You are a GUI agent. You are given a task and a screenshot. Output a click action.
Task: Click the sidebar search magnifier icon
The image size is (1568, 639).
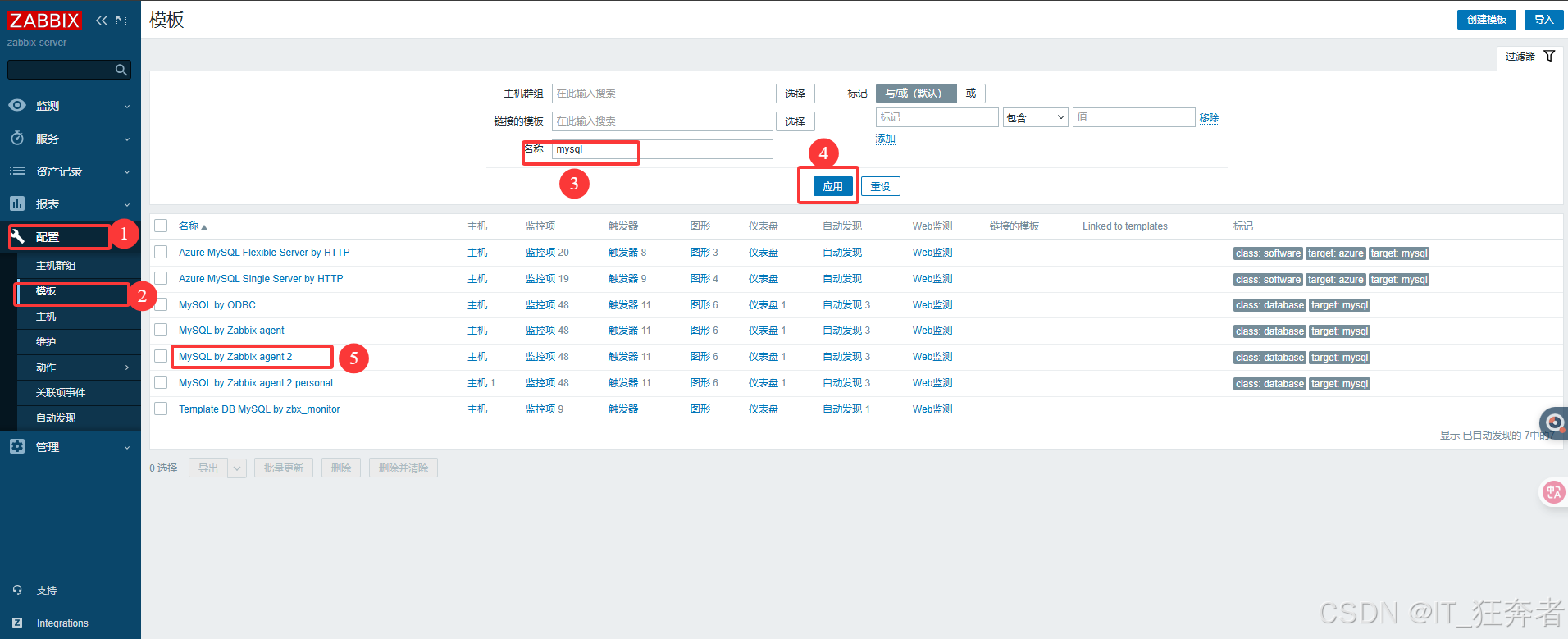coord(121,70)
